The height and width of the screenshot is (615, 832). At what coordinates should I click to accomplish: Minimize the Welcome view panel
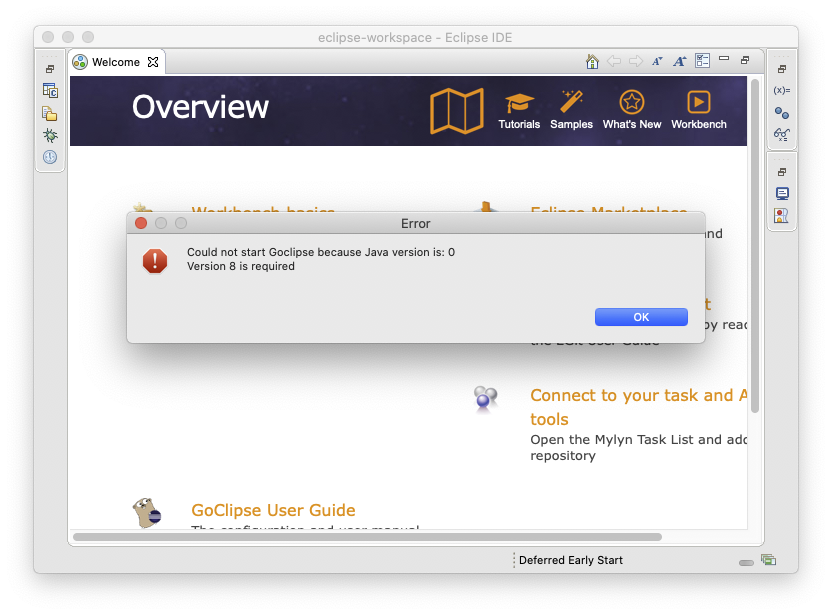click(724, 60)
